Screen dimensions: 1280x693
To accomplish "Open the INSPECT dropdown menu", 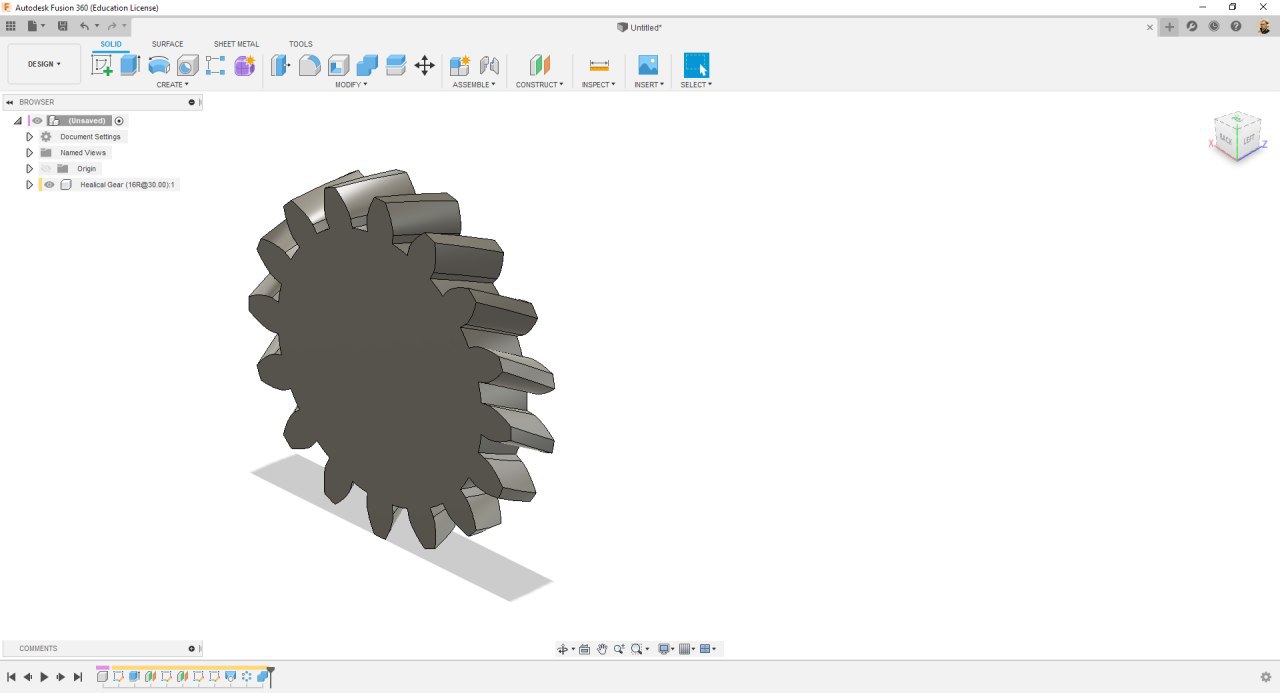I will (598, 85).
